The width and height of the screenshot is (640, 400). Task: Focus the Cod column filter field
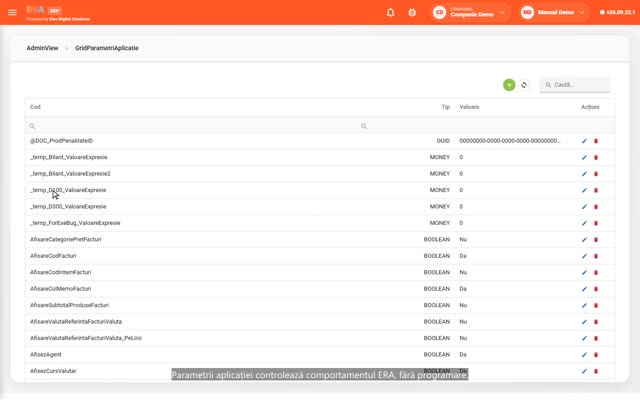pos(192,126)
